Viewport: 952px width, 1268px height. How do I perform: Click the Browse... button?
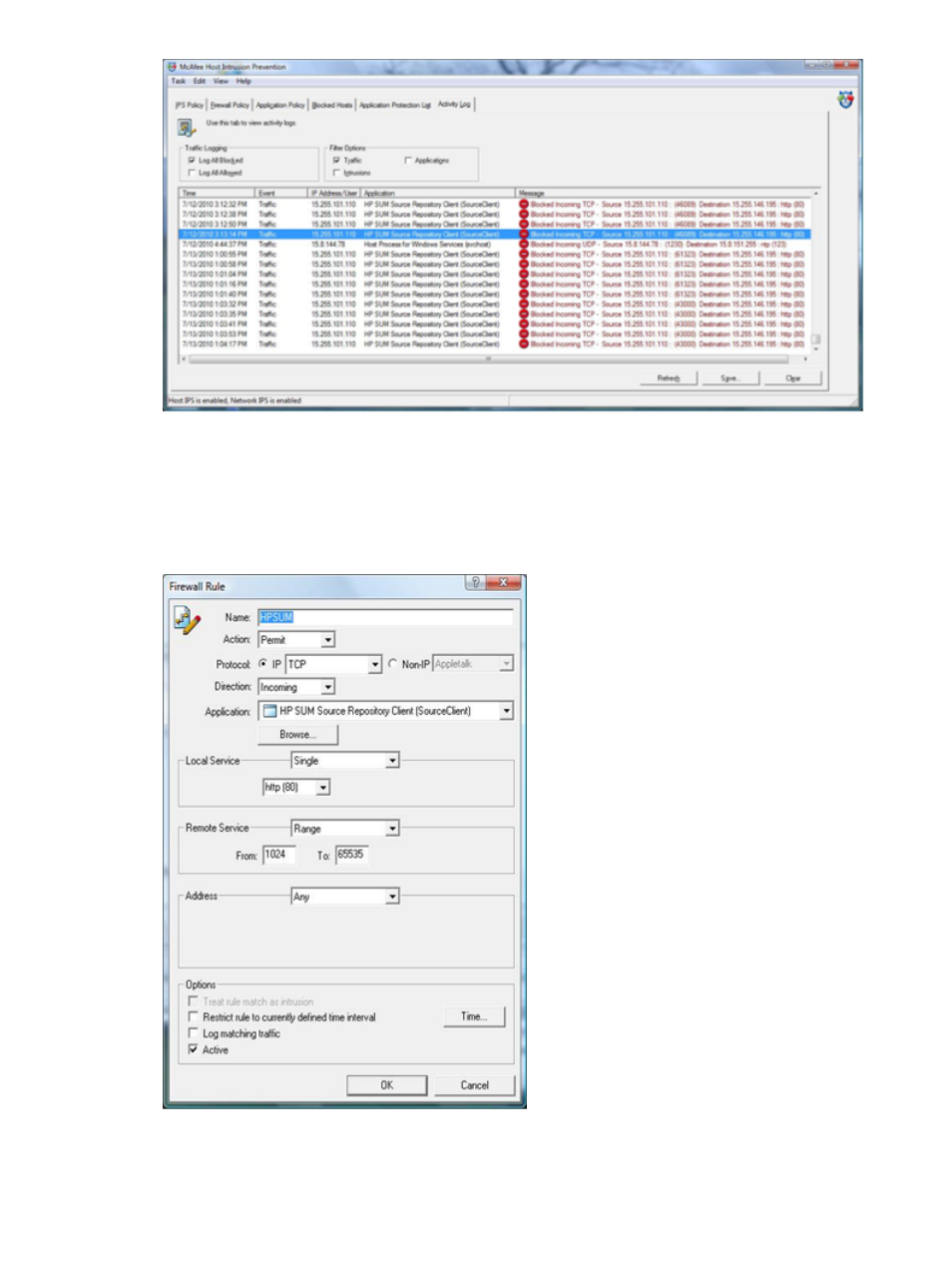point(297,735)
